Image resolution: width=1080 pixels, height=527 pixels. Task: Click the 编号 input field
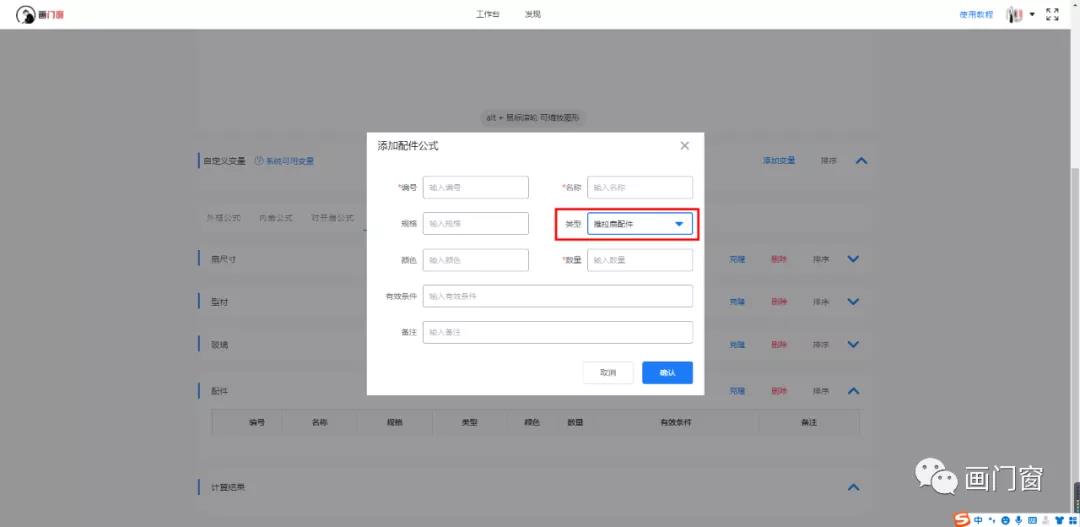475,187
